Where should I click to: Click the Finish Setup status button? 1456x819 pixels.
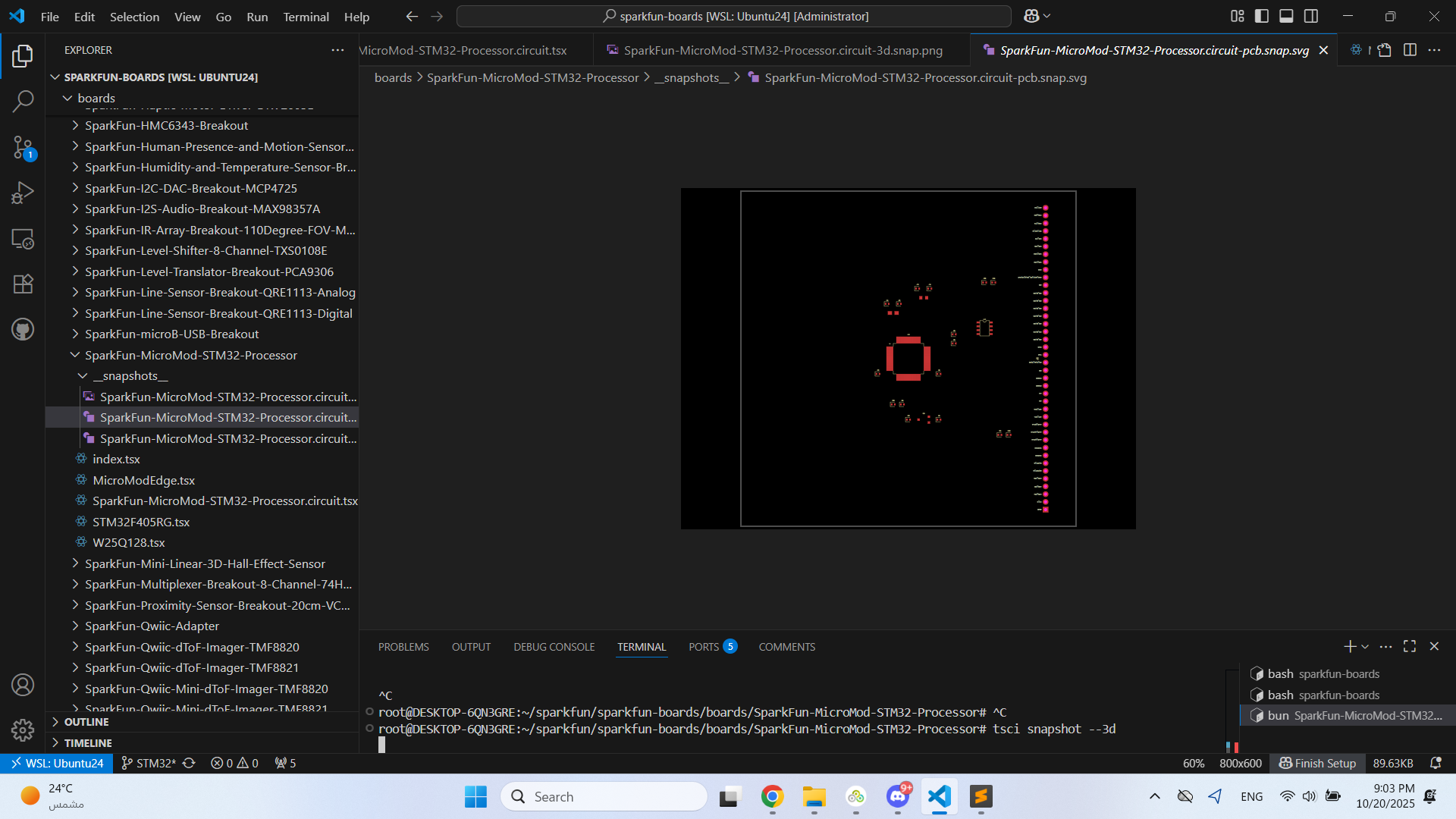point(1317,763)
